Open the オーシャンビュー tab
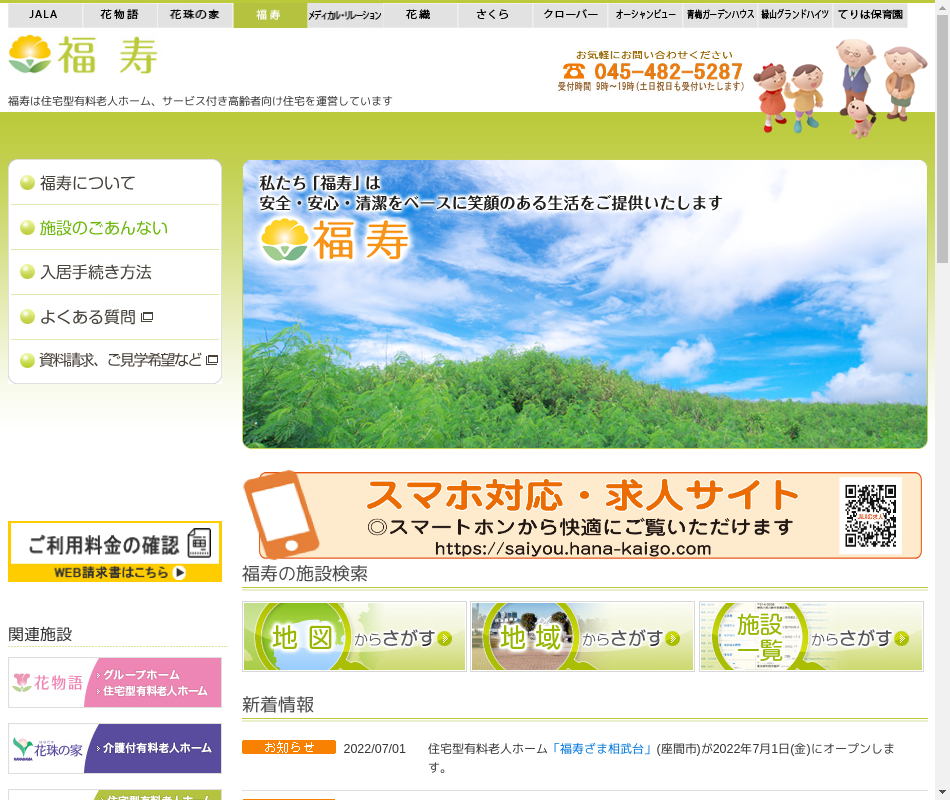950x800 pixels. [645, 15]
